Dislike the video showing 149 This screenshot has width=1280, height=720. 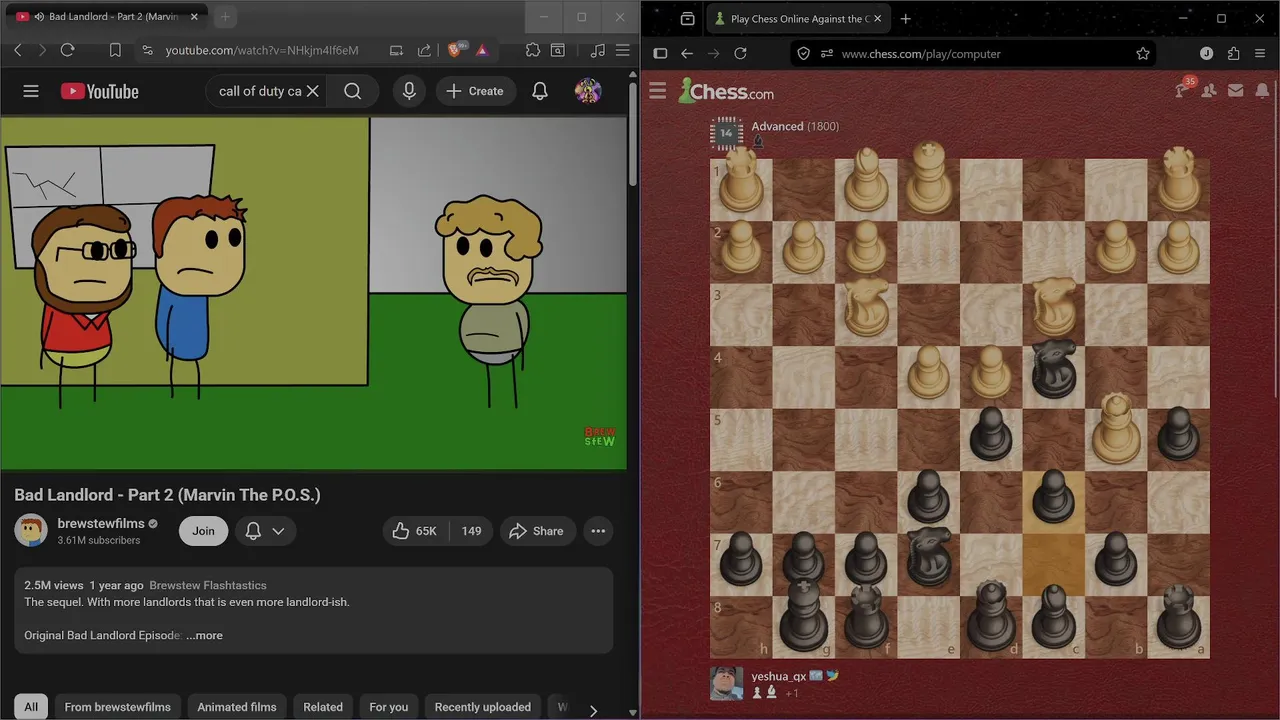tap(471, 531)
